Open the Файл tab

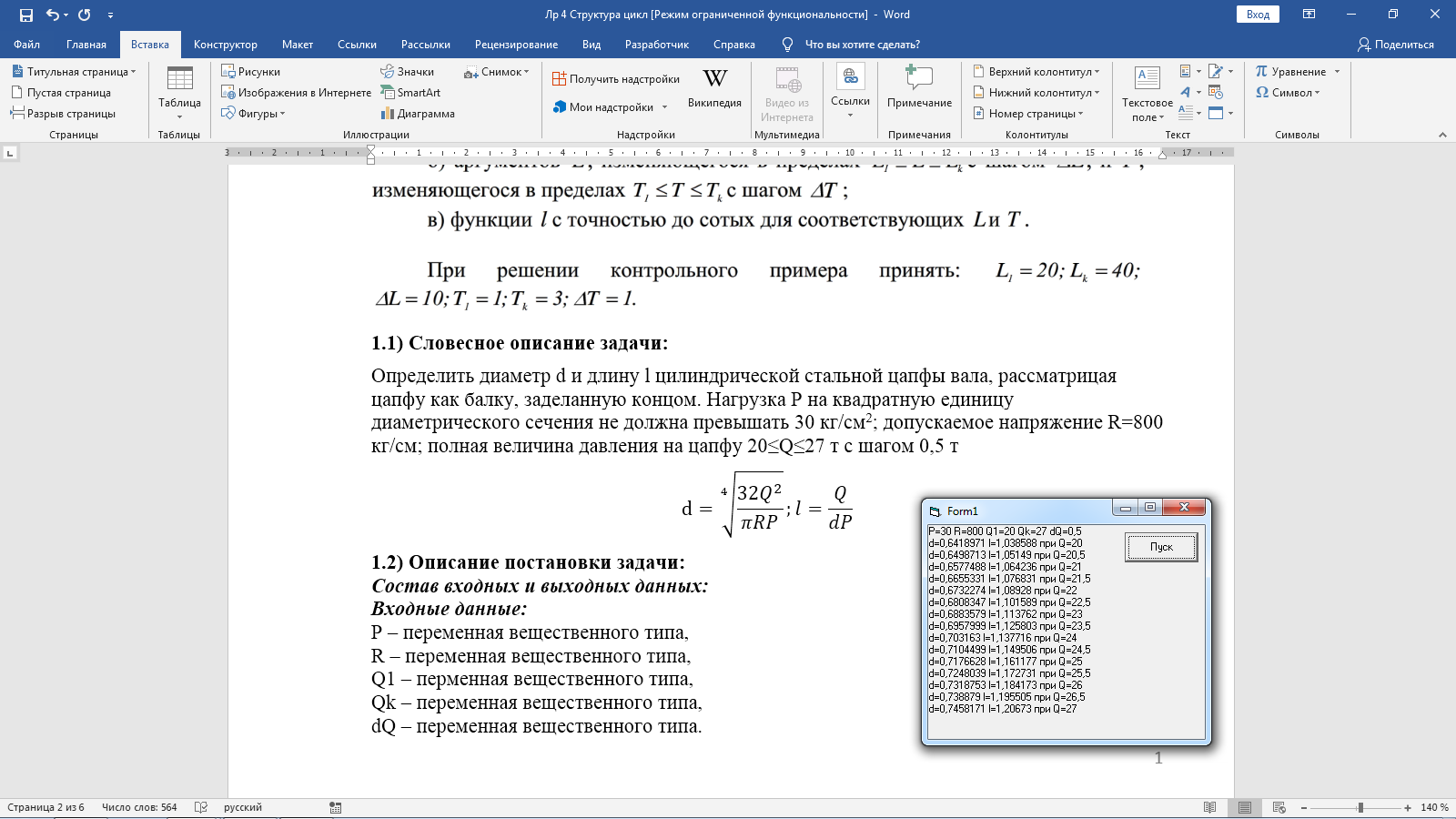(26, 44)
